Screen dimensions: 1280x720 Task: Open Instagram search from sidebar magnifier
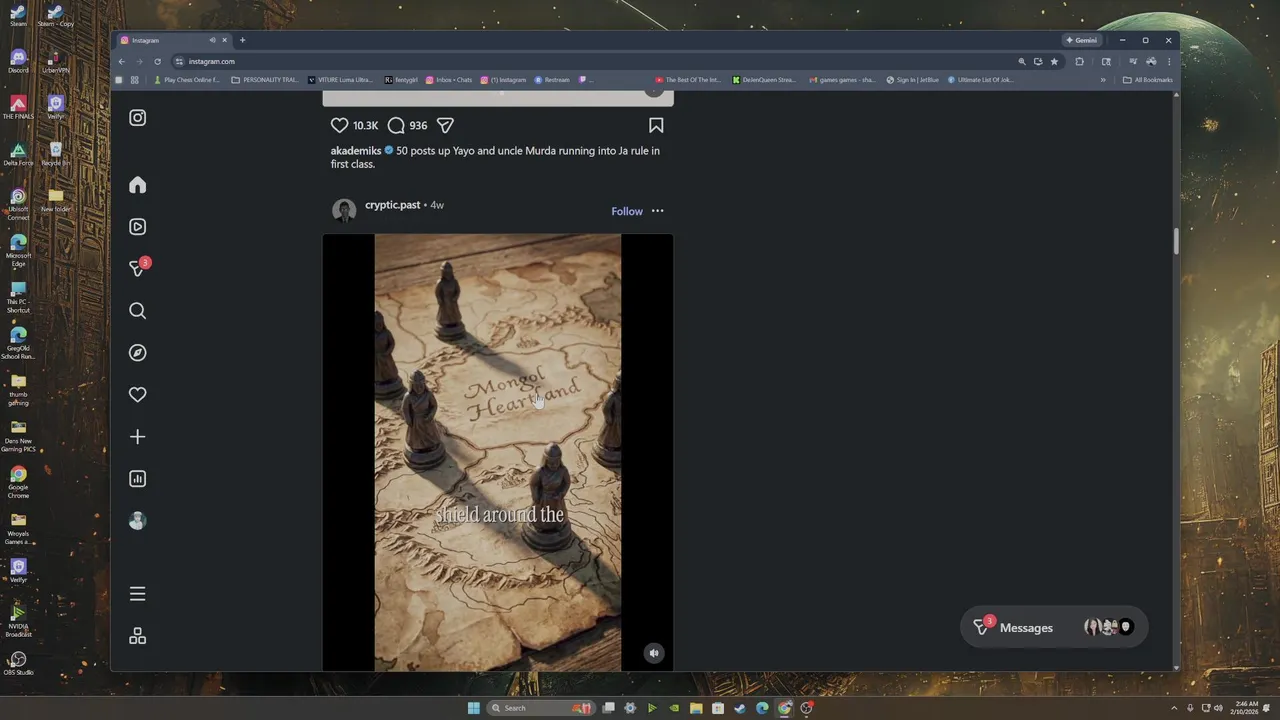[138, 311]
